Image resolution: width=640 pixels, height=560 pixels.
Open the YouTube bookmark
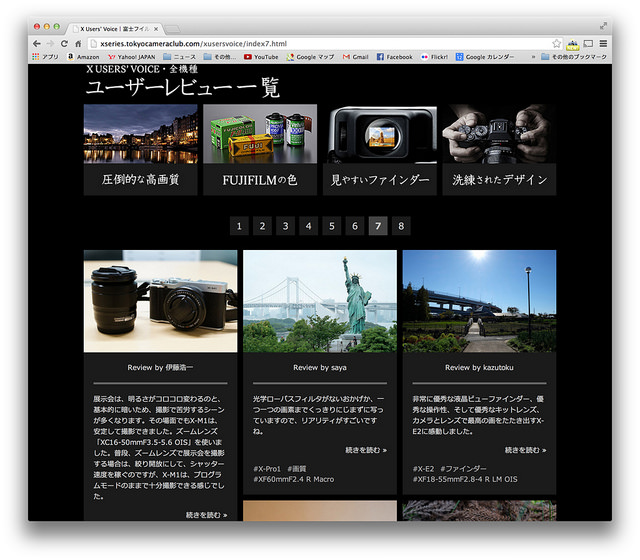pyautogui.click(x=261, y=58)
